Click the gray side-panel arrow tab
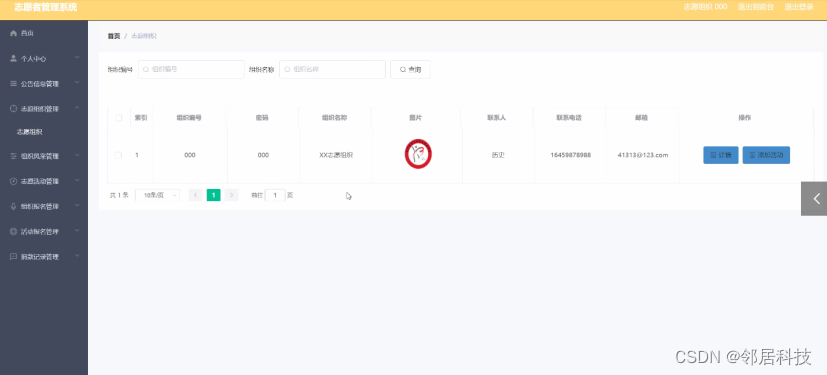The width and height of the screenshot is (827, 375). pos(814,198)
